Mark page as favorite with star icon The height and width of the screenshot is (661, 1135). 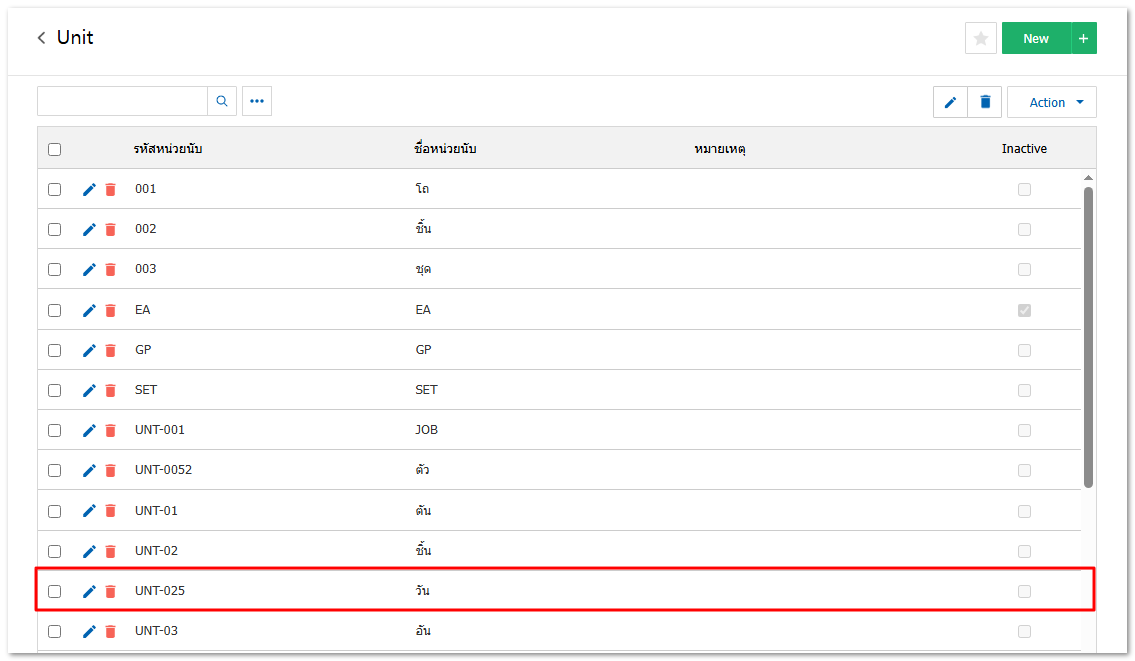980,38
